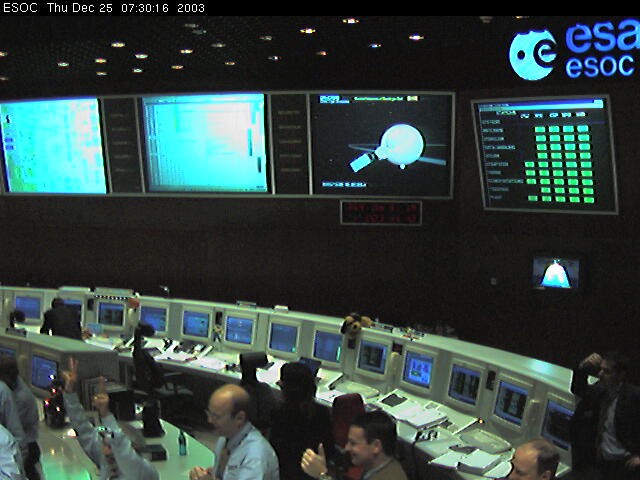Select the red digital countdown clock
The image size is (640, 480).
[x=381, y=212]
